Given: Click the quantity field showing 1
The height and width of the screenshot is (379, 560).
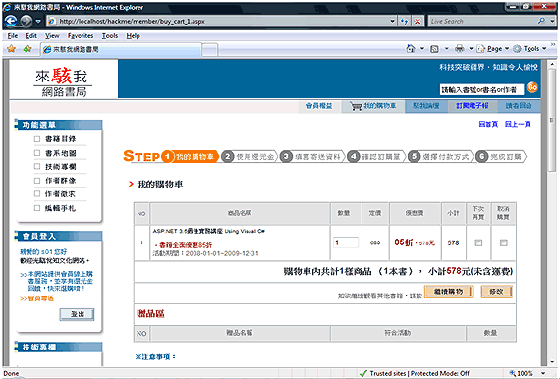Looking at the screenshot, I should (346, 243).
